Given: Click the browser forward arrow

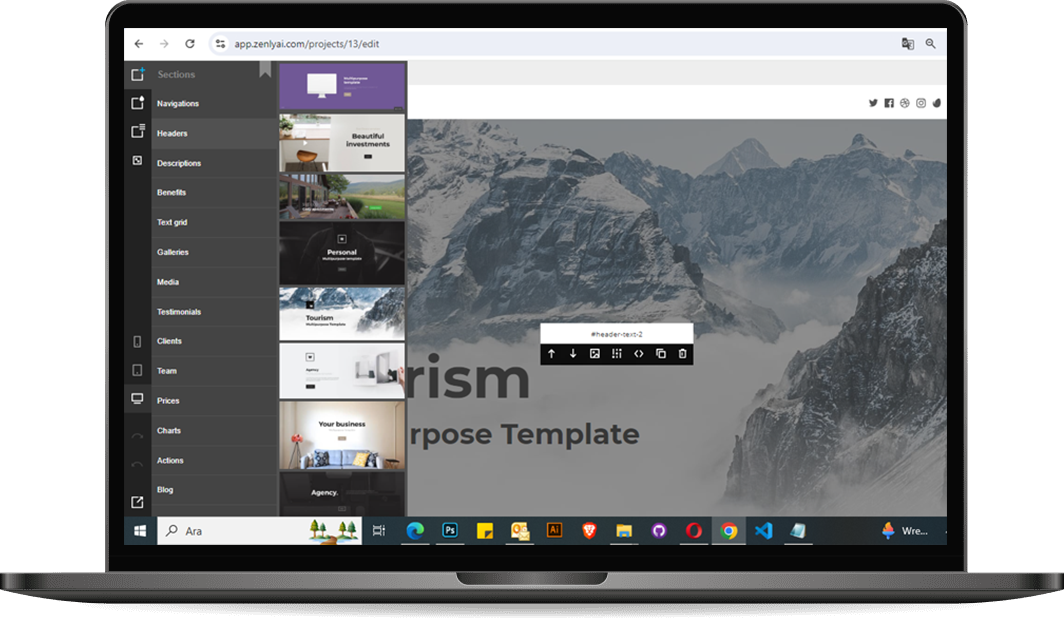Looking at the screenshot, I should pyautogui.click(x=164, y=43).
